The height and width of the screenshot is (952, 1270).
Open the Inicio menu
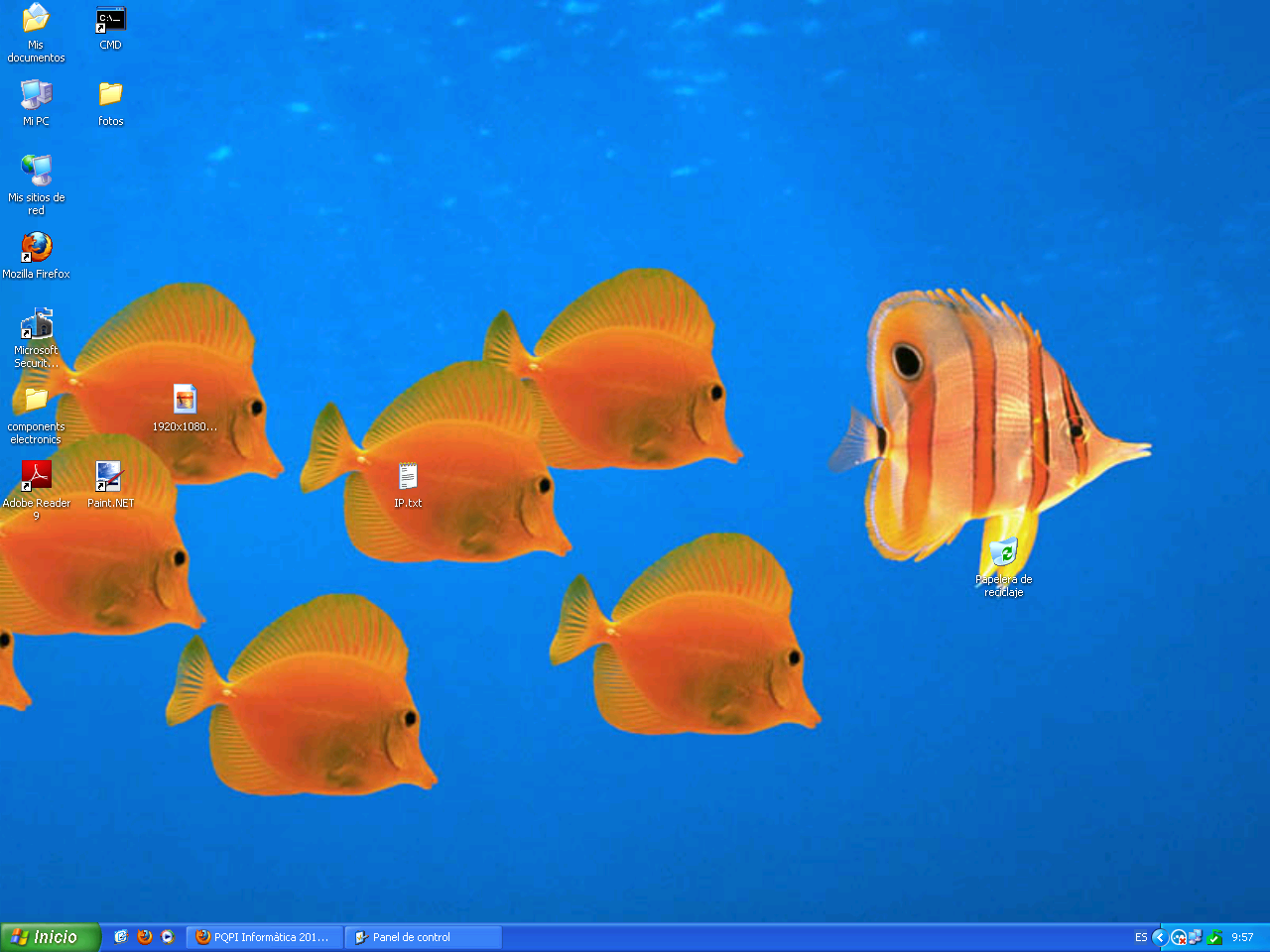tap(48, 936)
